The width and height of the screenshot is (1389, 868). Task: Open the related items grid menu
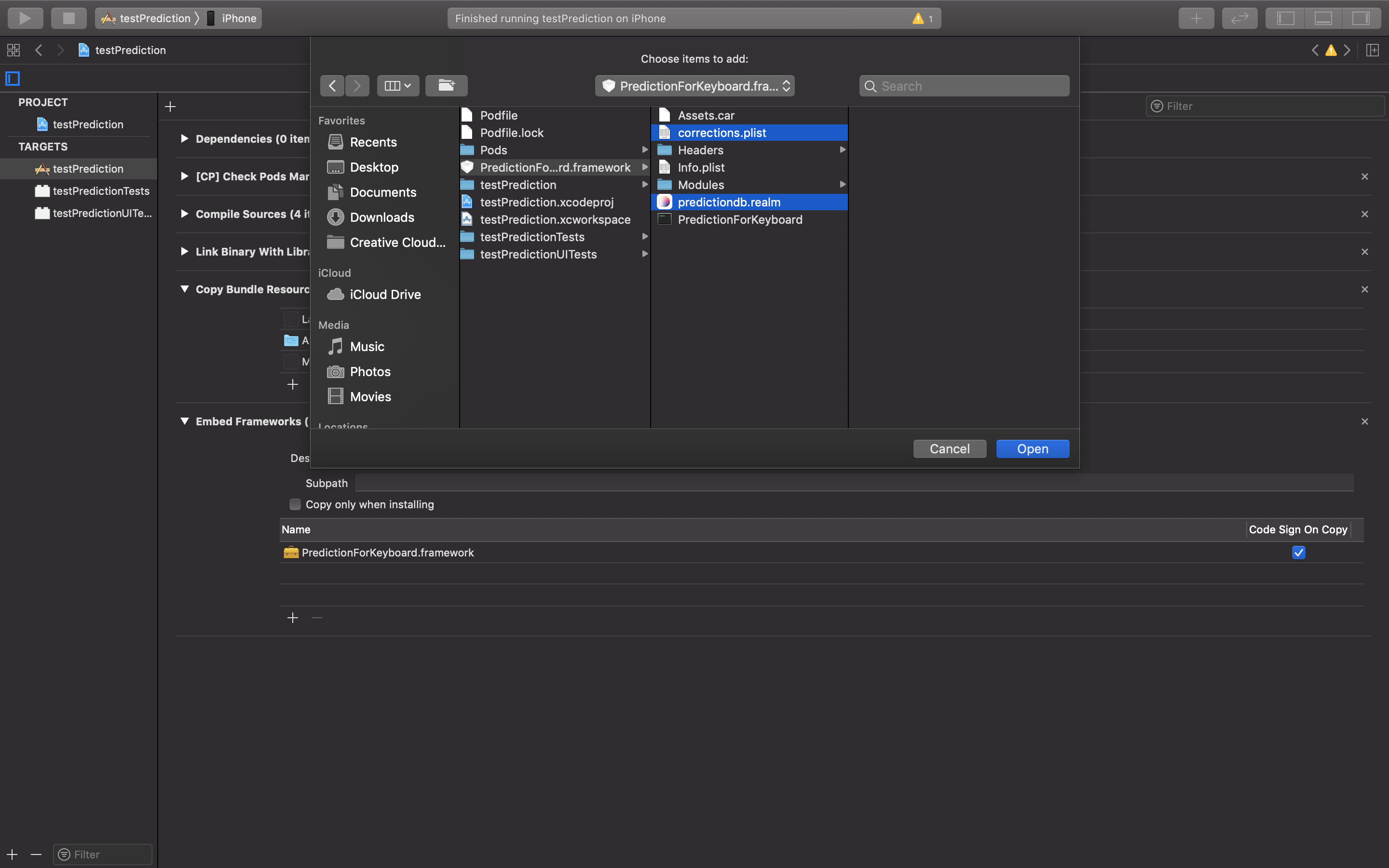(x=13, y=50)
